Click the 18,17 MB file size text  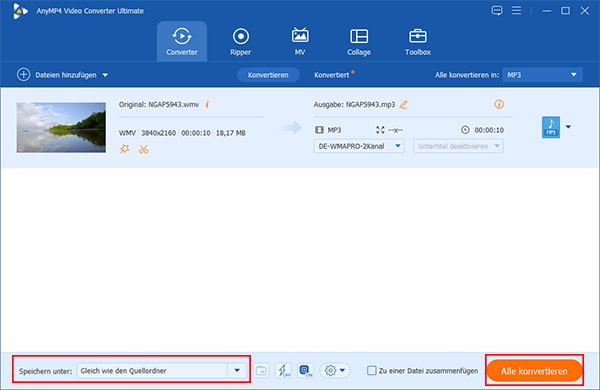click(231, 133)
